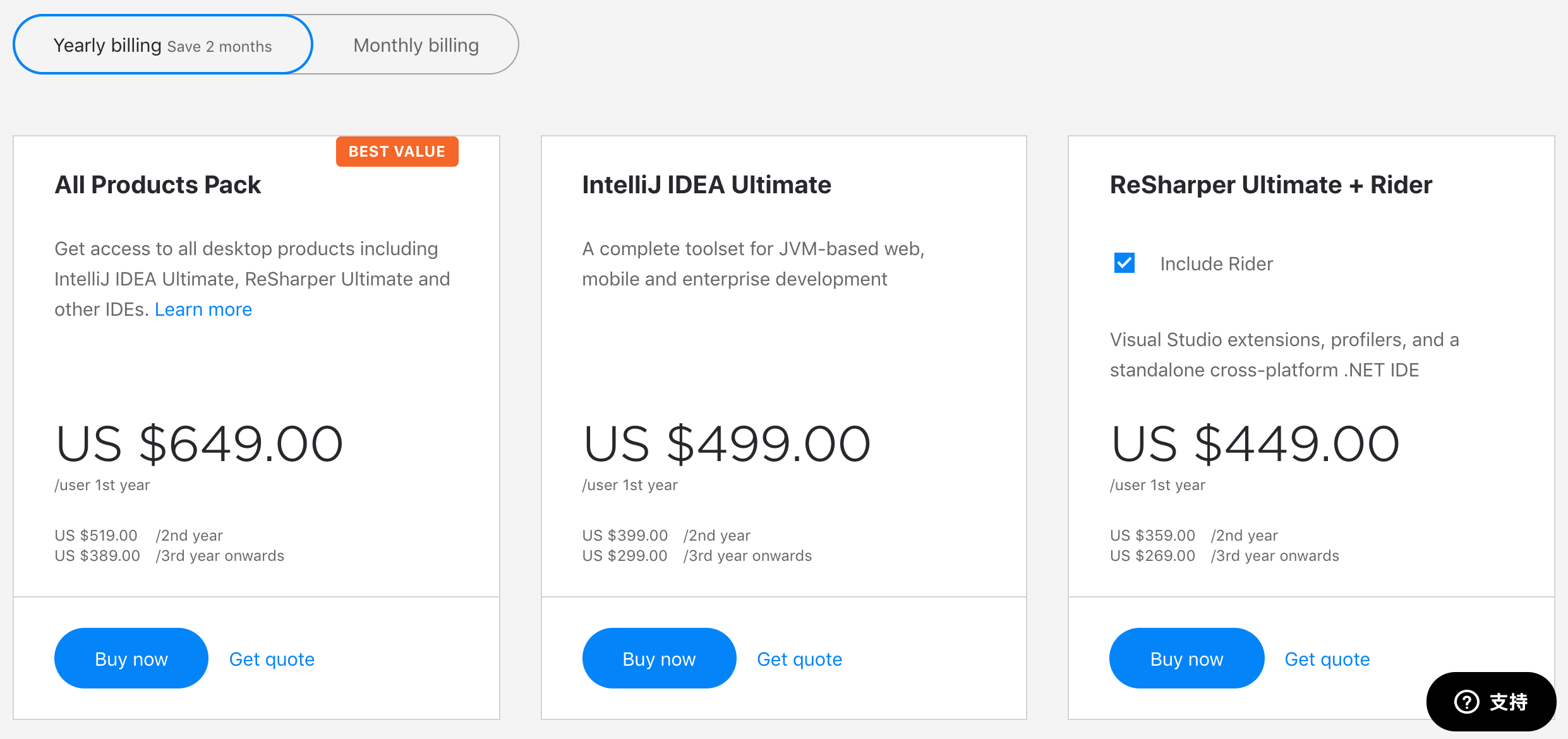Click the US $499.00 price
Screen dimensions: 1568x739
coord(727,444)
